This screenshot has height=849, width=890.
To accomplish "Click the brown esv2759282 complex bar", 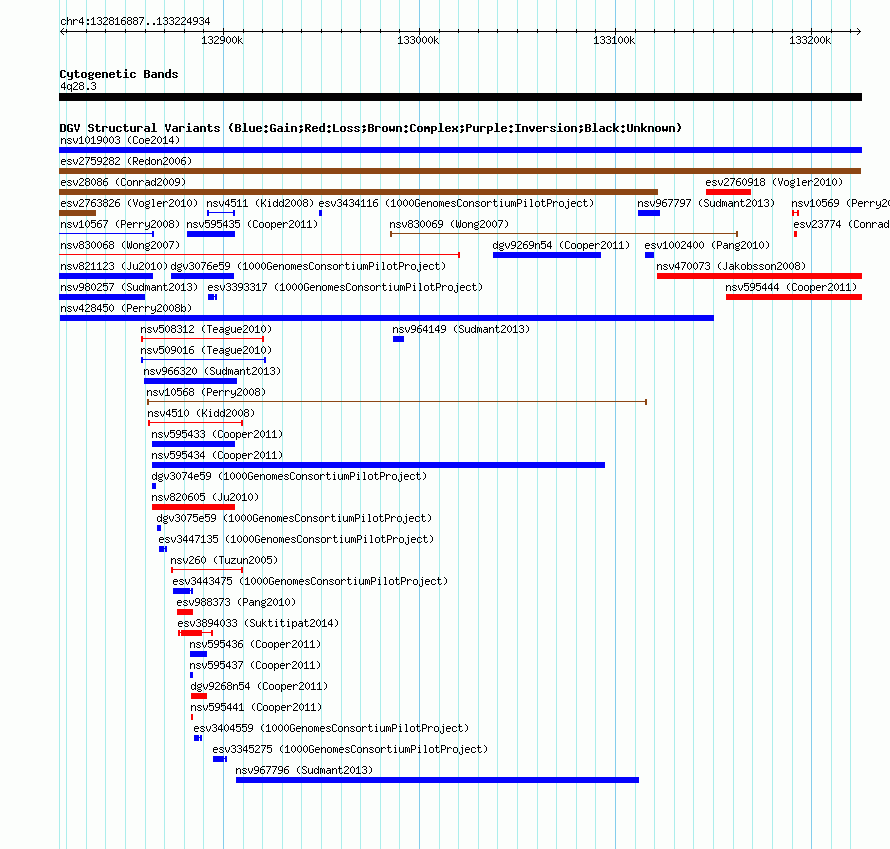I will point(460,171).
